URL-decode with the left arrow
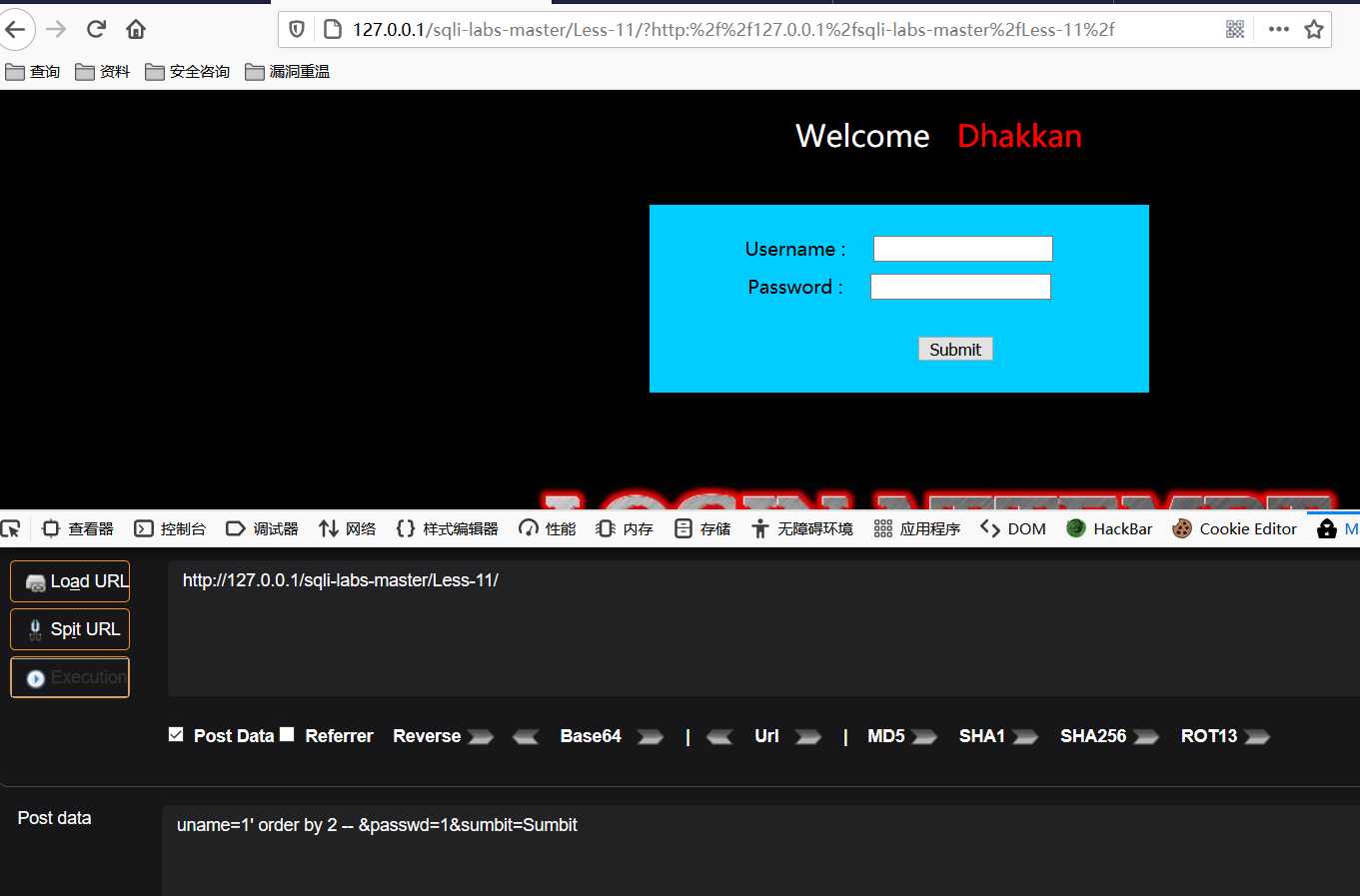This screenshot has width=1360, height=896. pos(719,737)
